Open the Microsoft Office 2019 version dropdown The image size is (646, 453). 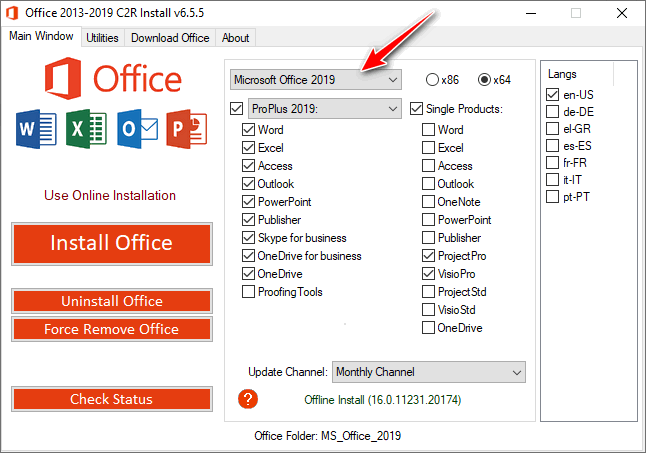coord(314,79)
